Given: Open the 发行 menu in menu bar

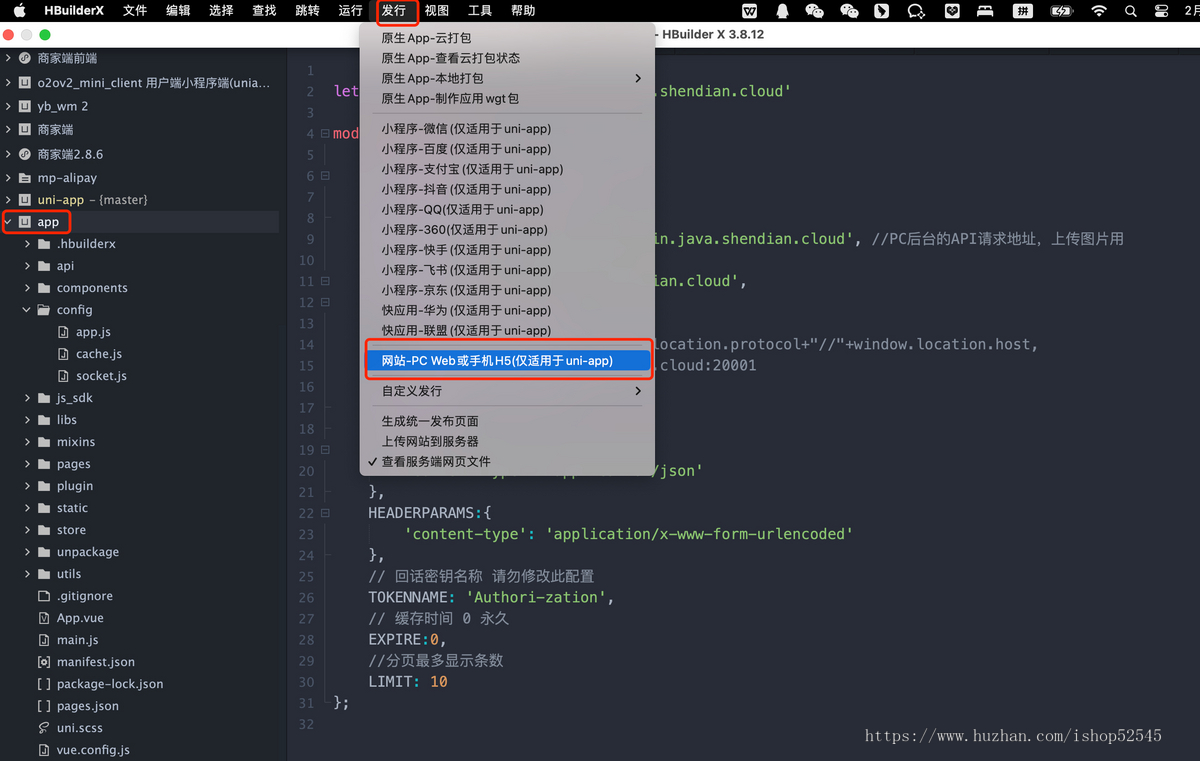Looking at the screenshot, I should pyautogui.click(x=394, y=11).
